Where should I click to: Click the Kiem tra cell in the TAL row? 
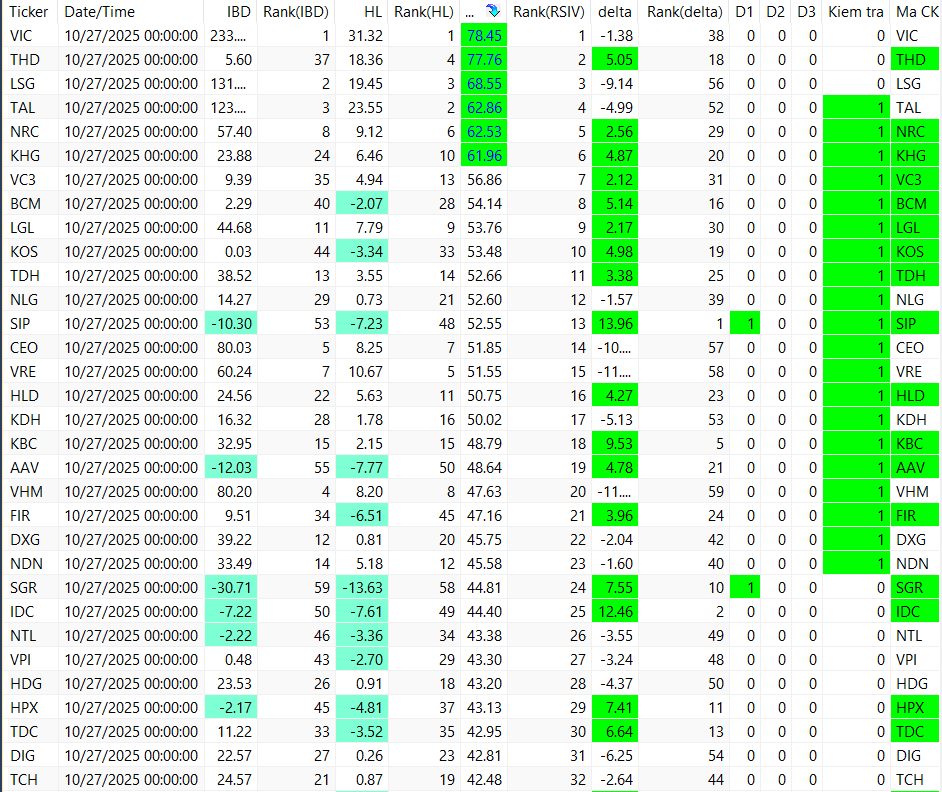[857, 108]
